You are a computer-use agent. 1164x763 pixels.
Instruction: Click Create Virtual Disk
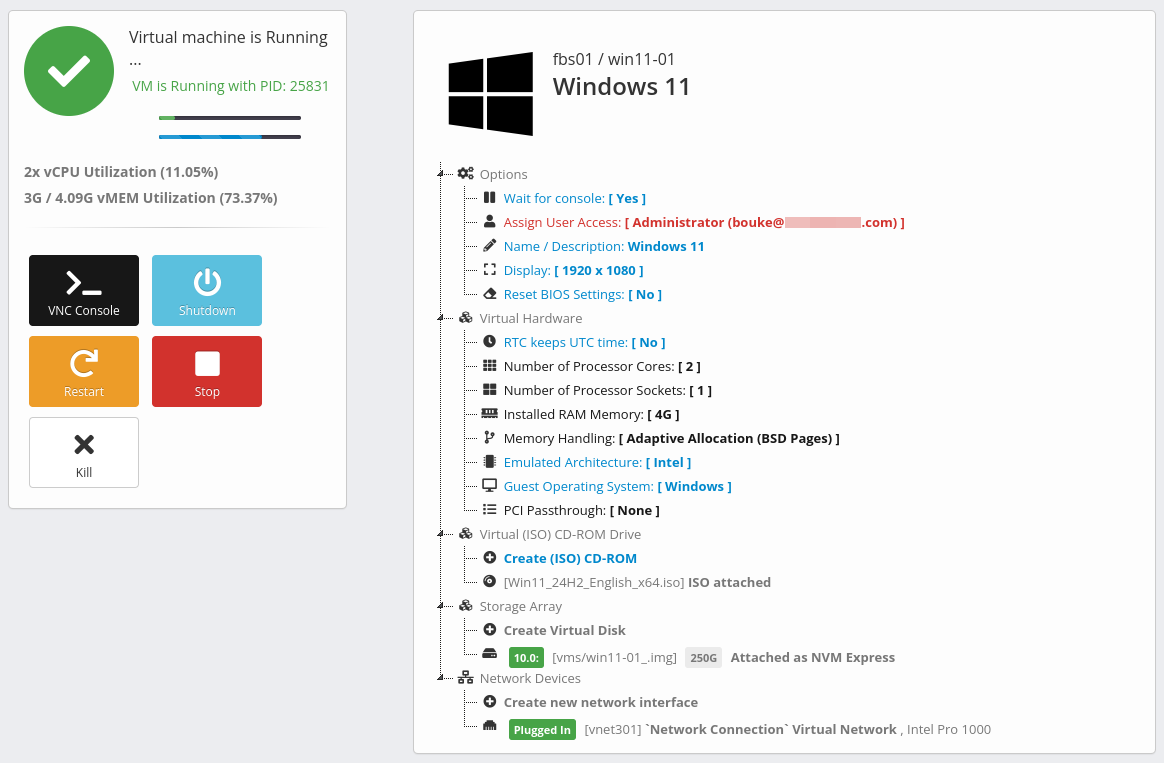tap(564, 630)
